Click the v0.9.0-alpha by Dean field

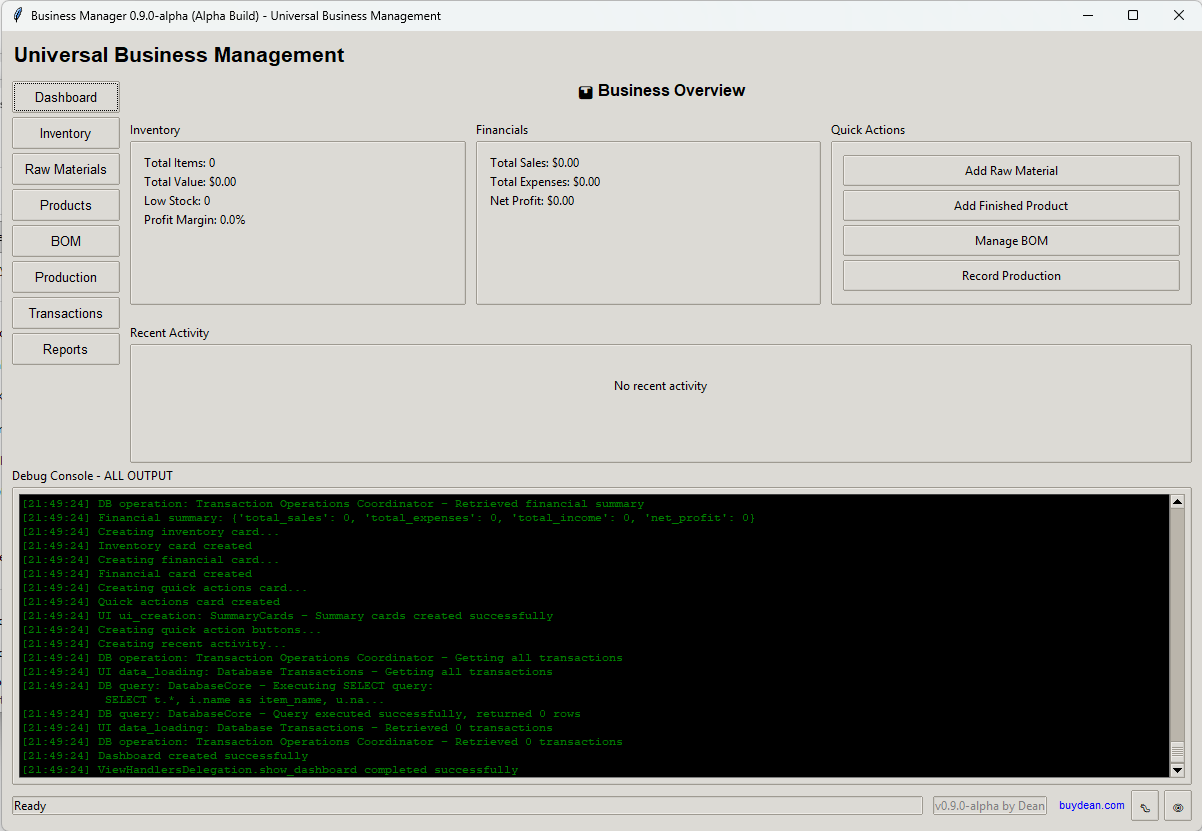pos(990,806)
